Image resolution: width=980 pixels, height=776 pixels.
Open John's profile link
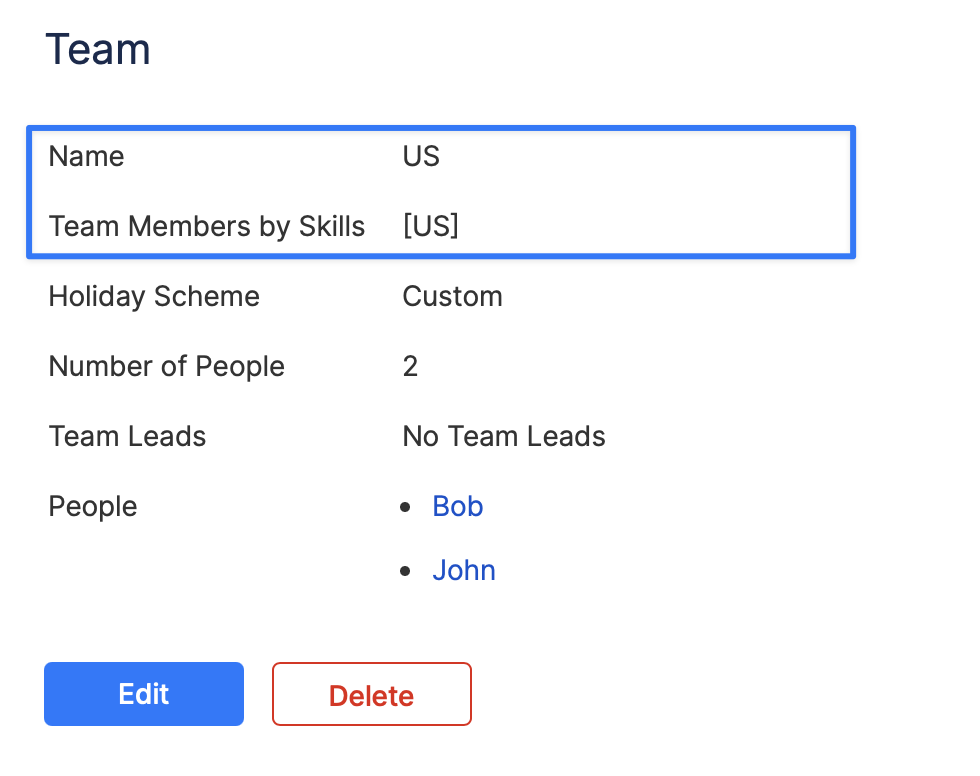pyautogui.click(x=464, y=570)
